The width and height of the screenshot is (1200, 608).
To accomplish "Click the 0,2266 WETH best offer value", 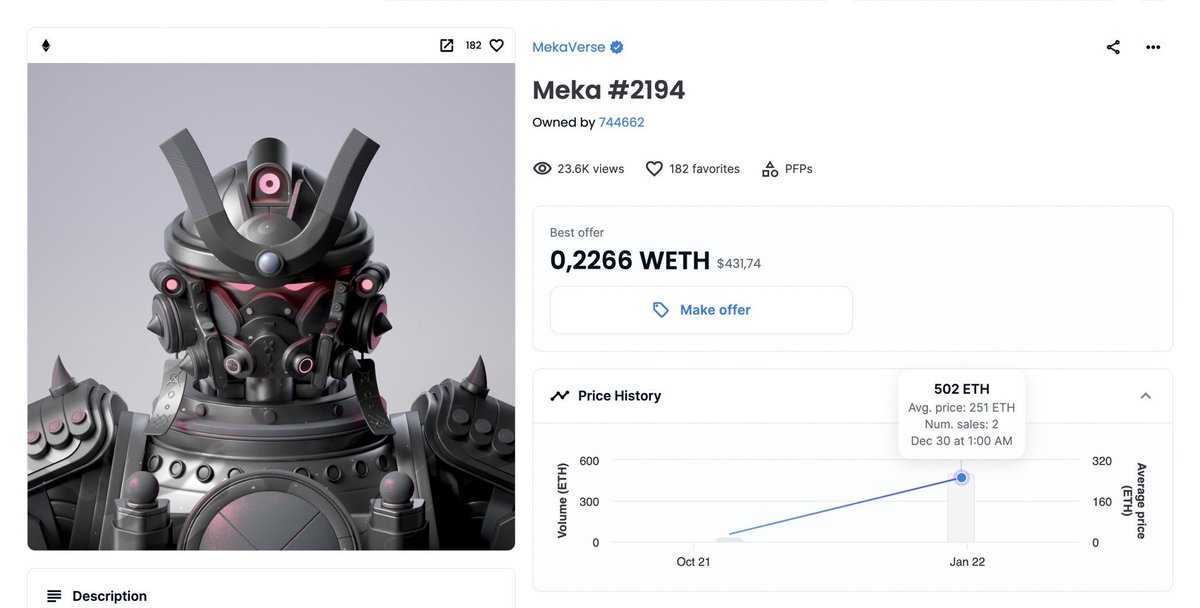I will (630, 260).
